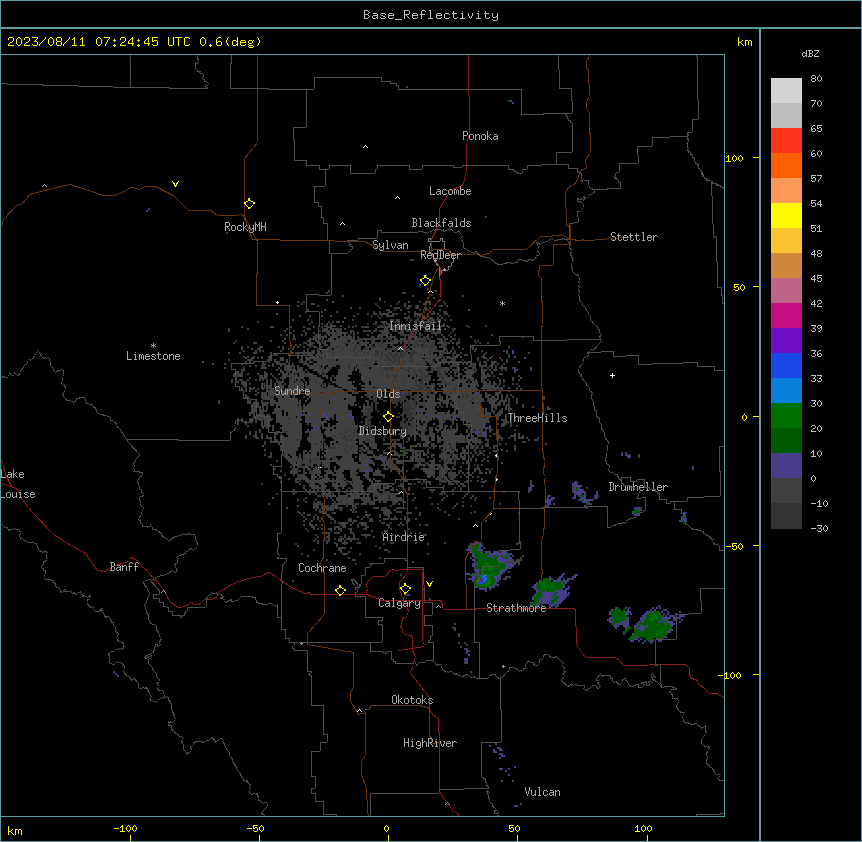862x842 pixels.
Task: Click the asterisk marker above Limestone
Action: point(153,346)
